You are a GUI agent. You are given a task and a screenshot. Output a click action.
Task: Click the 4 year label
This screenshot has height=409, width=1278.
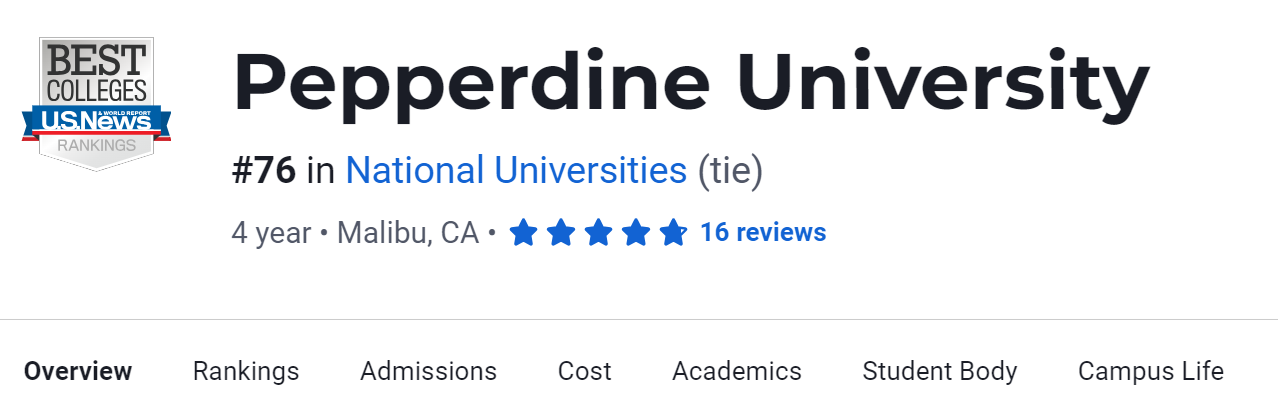click(x=271, y=233)
